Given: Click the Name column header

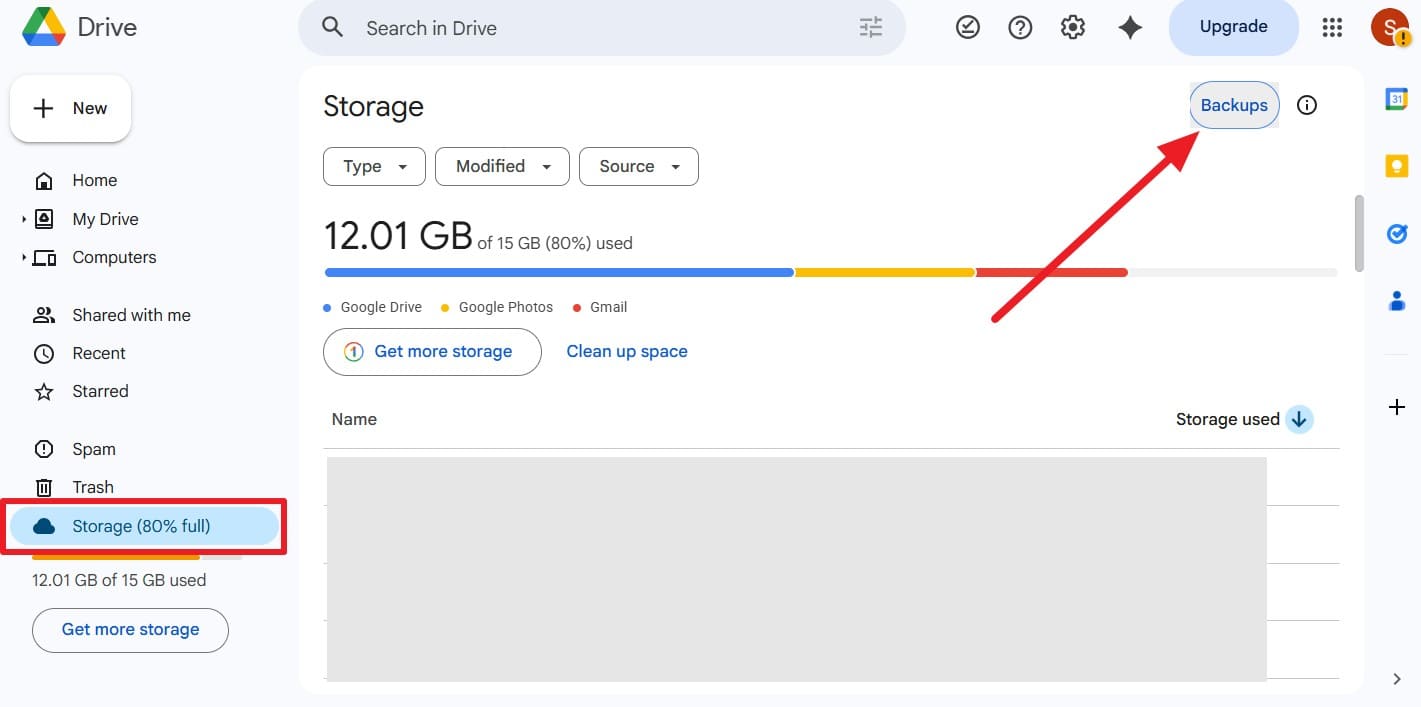Looking at the screenshot, I should coord(354,419).
